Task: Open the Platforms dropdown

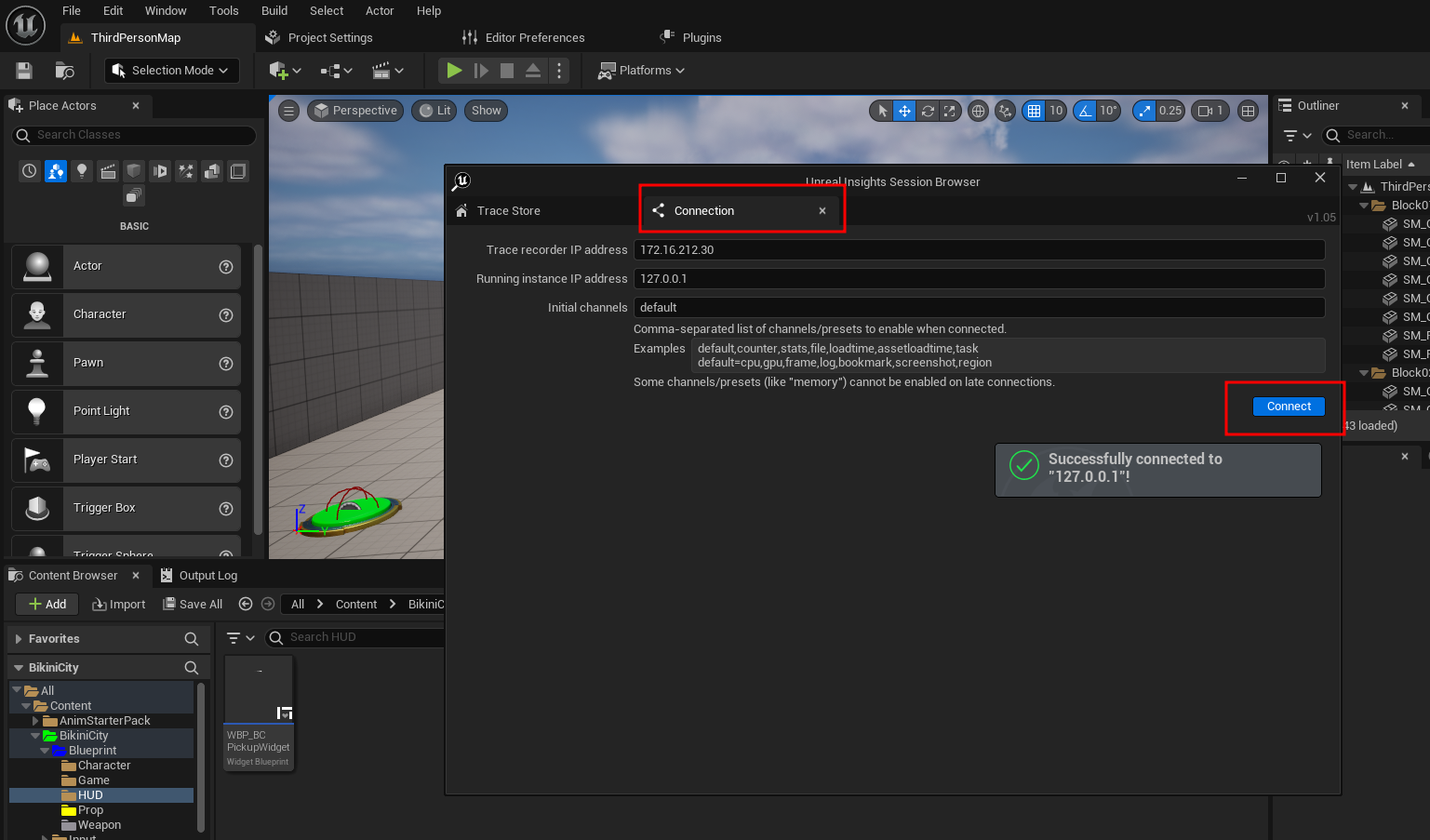Action: coord(641,71)
